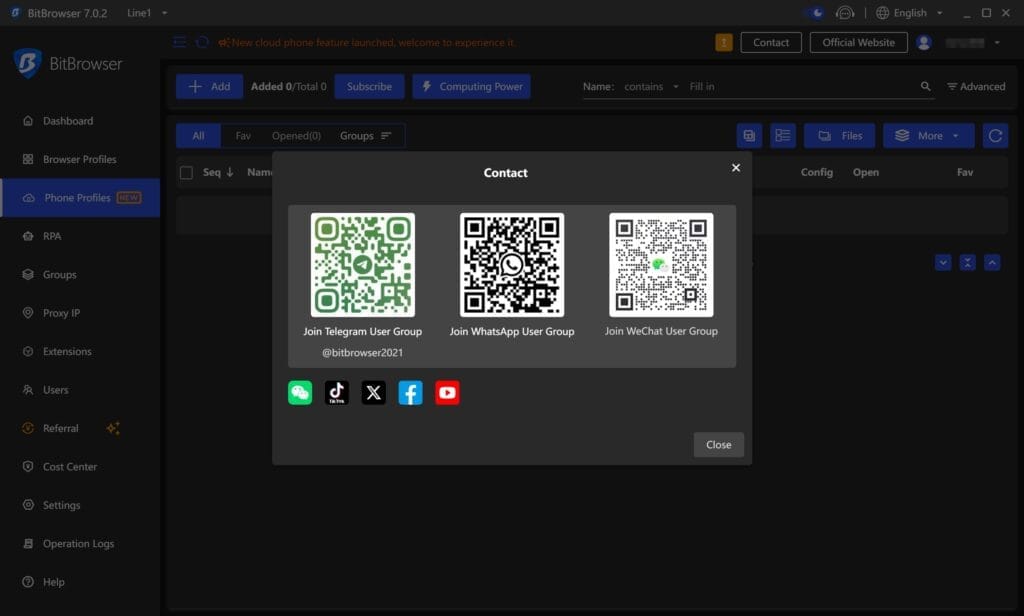Open the TikTok social icon
The width and height of the screenshot is (1024, 616).
[x=337, y=393]
